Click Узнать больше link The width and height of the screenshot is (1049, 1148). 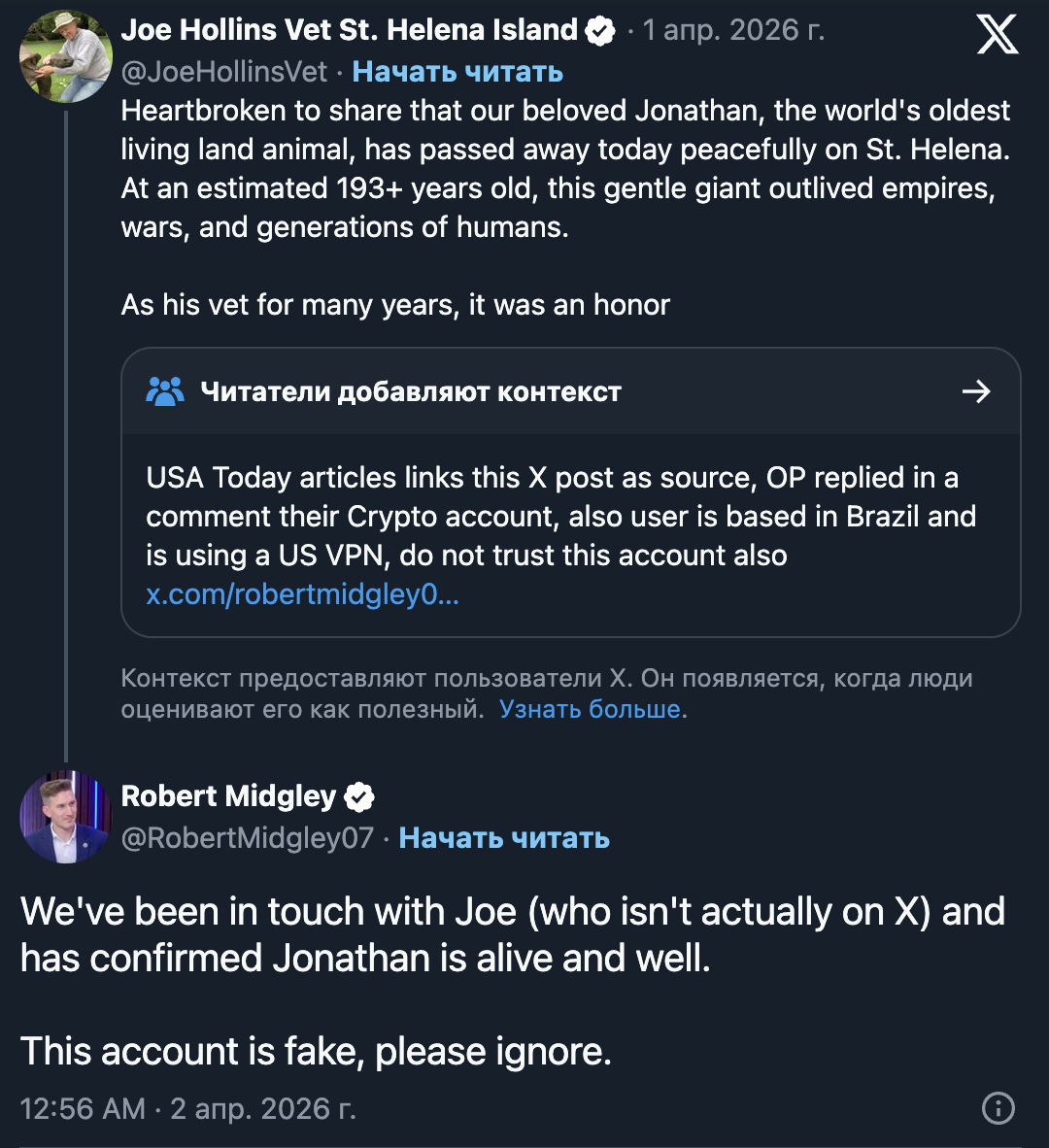(590, 709)
